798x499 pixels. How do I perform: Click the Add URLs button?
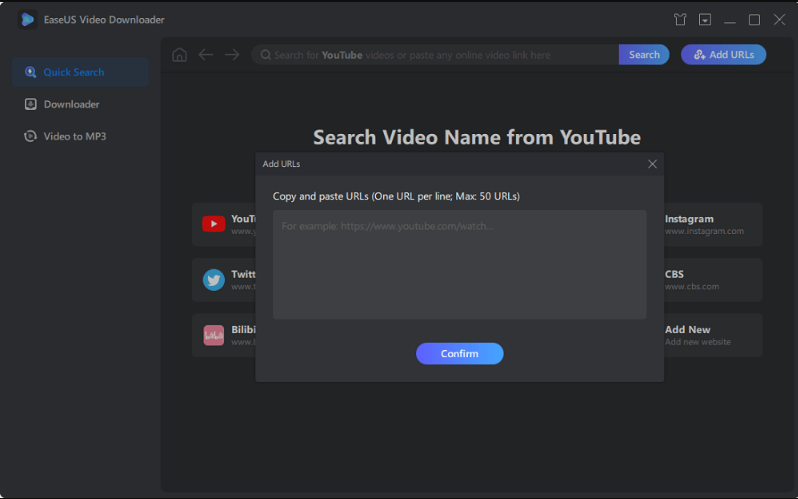pyautogui.click(x=724, y=55)
